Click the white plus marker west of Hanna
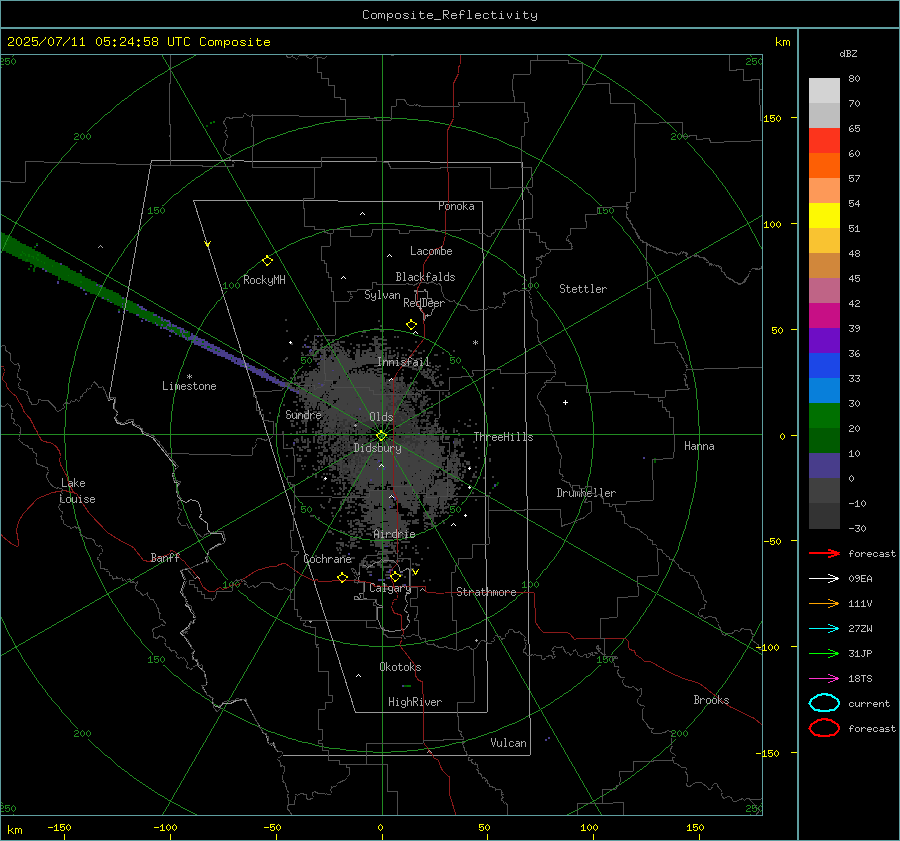900x841 pixels. 565,402
